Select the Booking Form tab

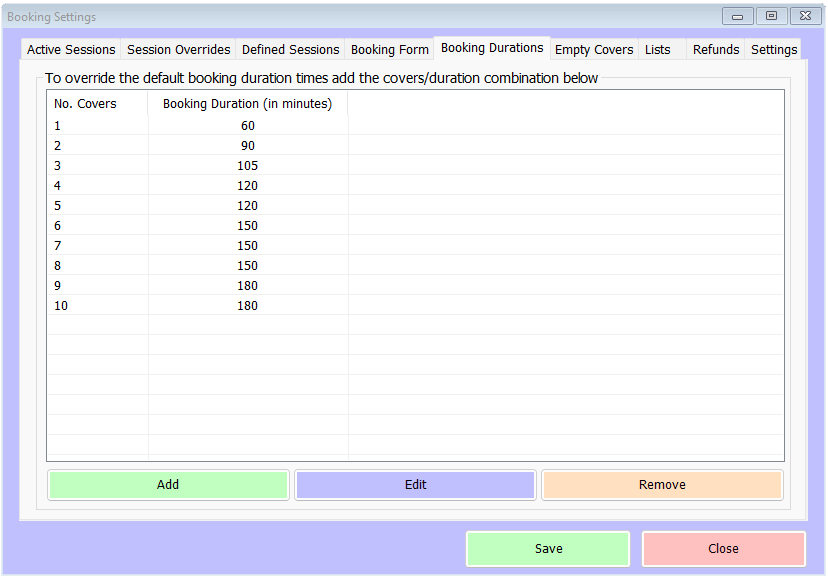pos(389,49)
